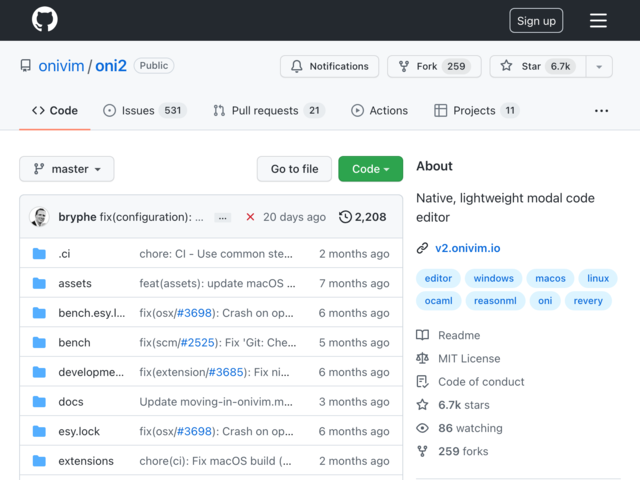Fork the repository via Fork button
The image size is (640, 480).
[434, 66]
